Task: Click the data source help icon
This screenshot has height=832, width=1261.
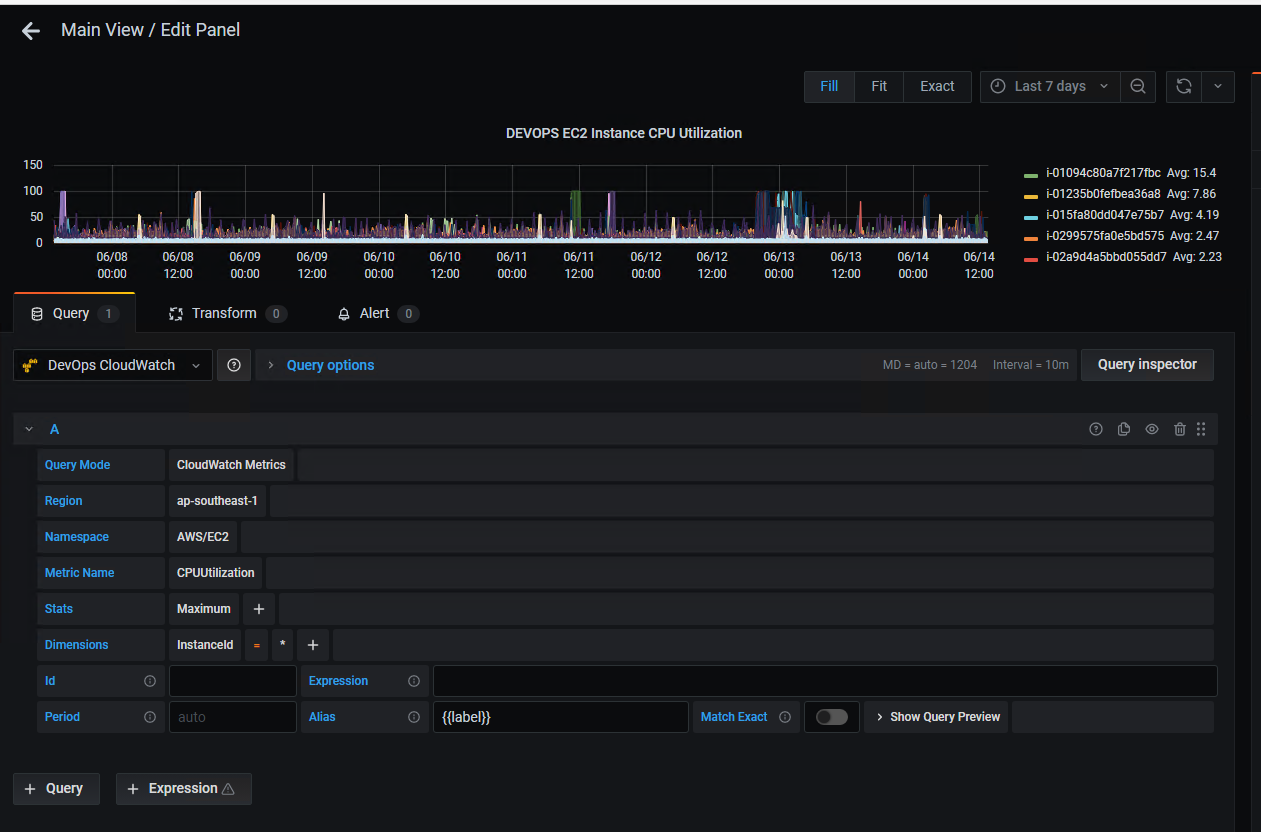Action: tap(234, 365)
